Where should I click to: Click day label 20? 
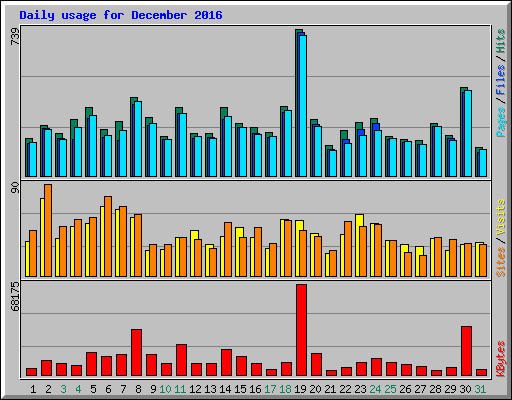[315, 389]
